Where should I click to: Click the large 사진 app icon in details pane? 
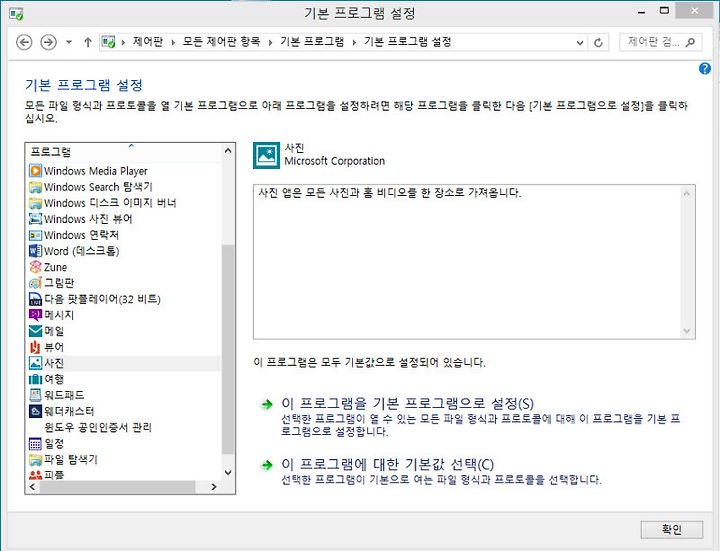pos(266,155)
